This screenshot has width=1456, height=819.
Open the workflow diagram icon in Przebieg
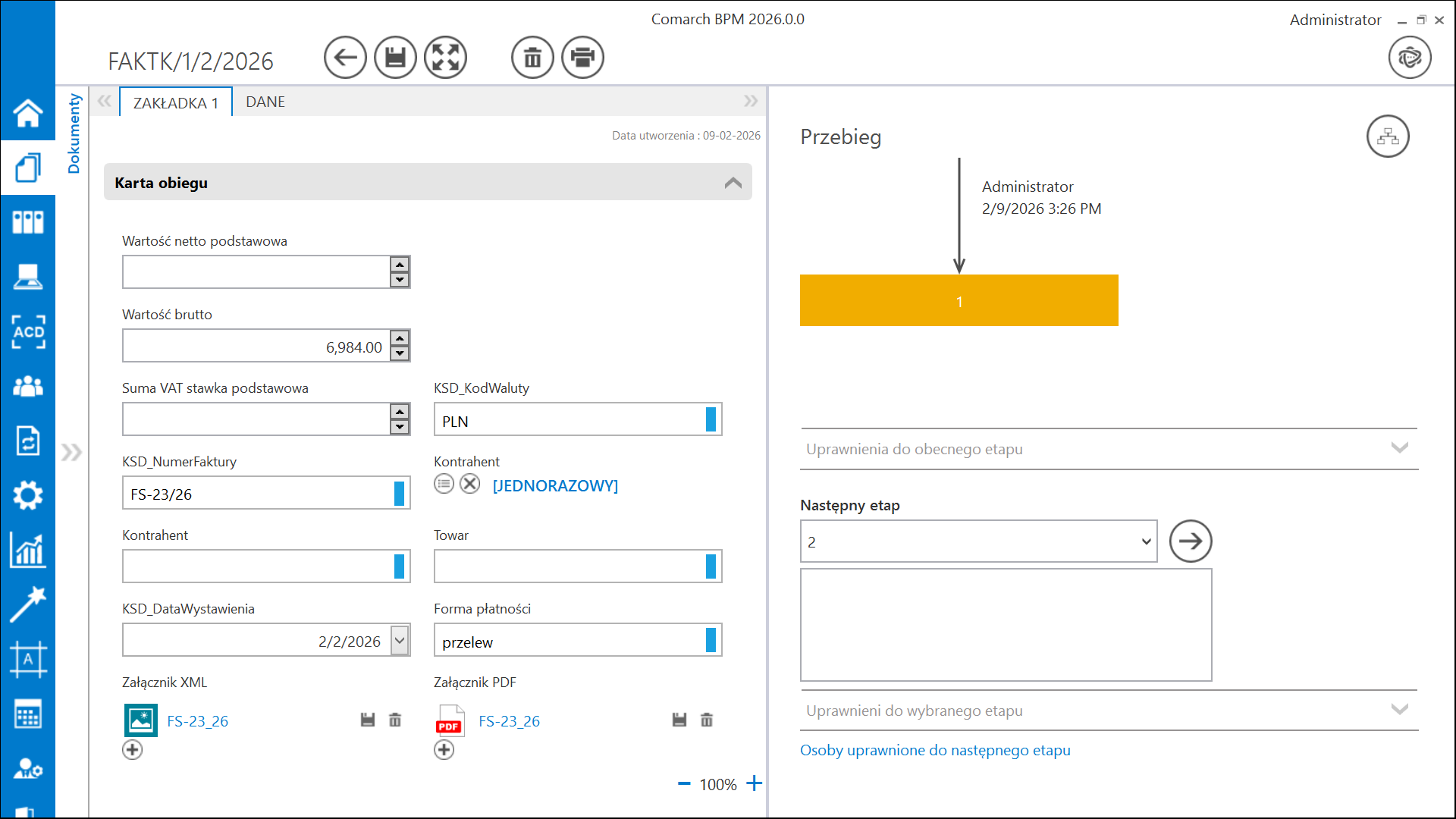coord(1387,136)
